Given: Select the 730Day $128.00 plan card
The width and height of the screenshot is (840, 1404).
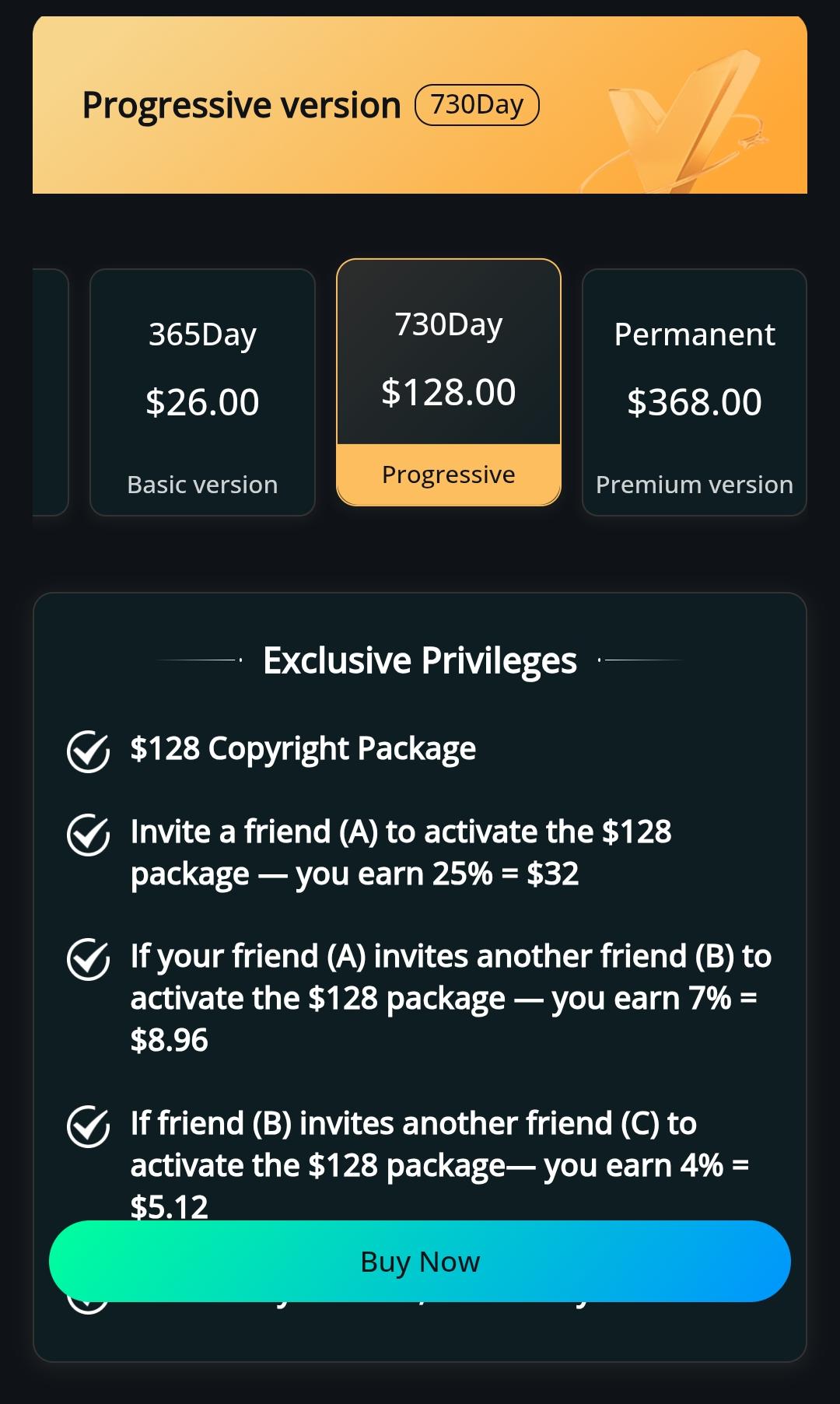Looking at the screenshot, I should pyautogui.click(x=448, y=359).
